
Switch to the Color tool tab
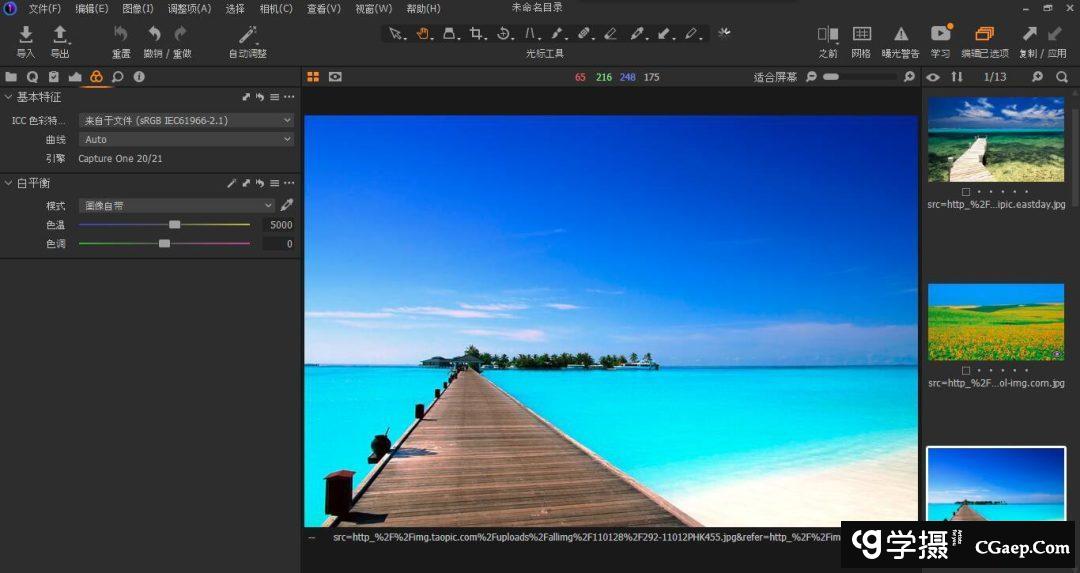point(96,76)
